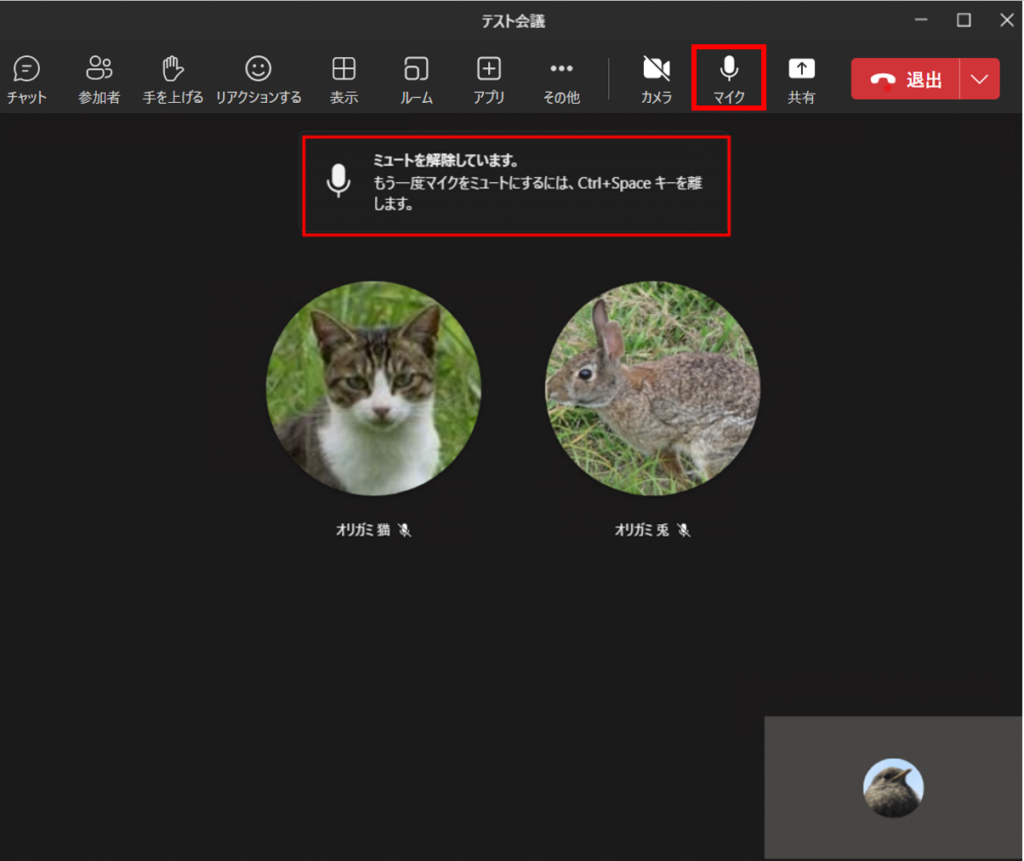Raise hand with 手を上げる
Image resolution: width=1024 pixels, height=861 pixels.
[x=173, y=79]
